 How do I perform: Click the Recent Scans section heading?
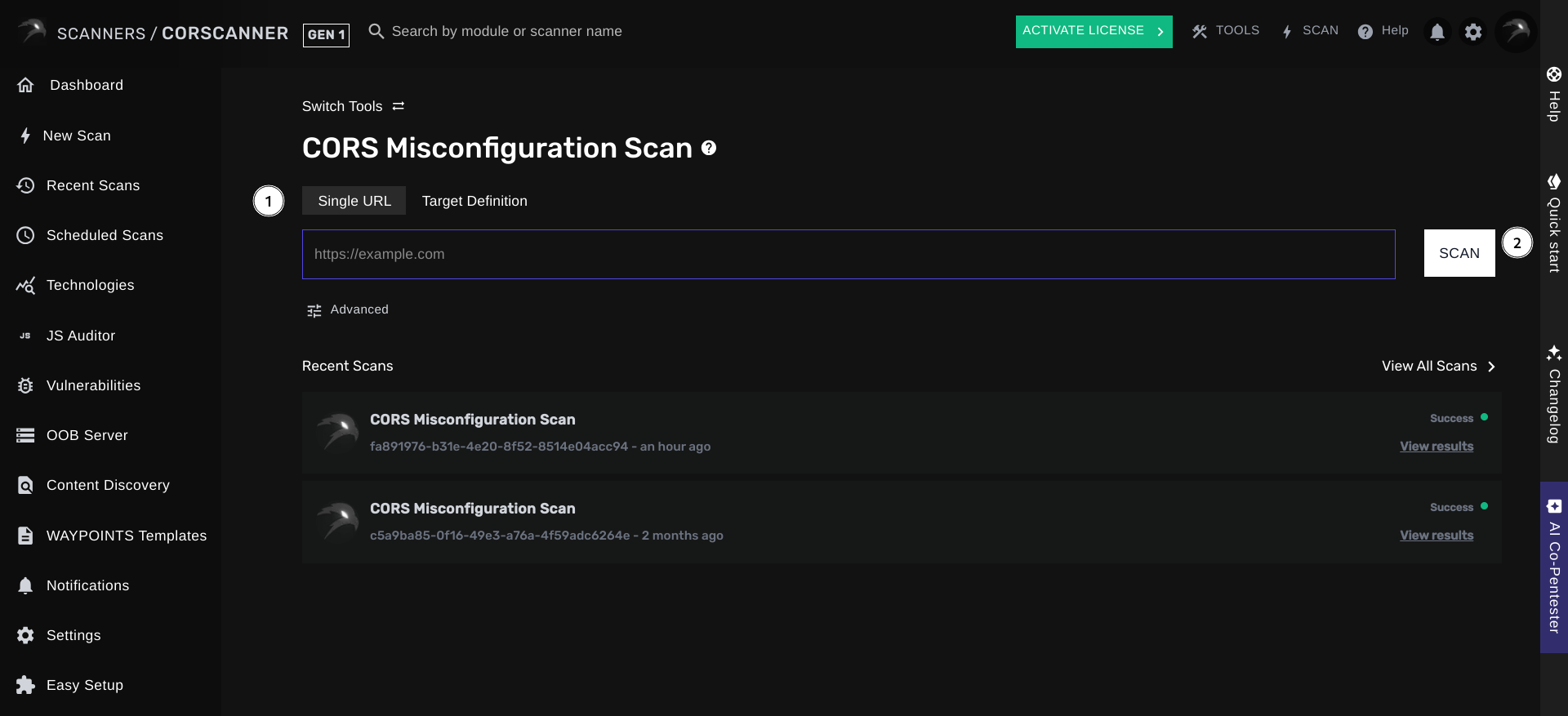pos(348,366)
